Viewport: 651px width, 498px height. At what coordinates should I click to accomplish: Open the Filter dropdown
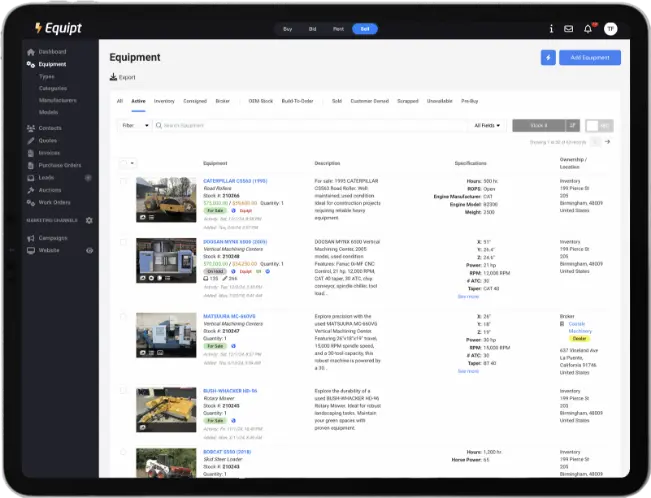[135, 125]
